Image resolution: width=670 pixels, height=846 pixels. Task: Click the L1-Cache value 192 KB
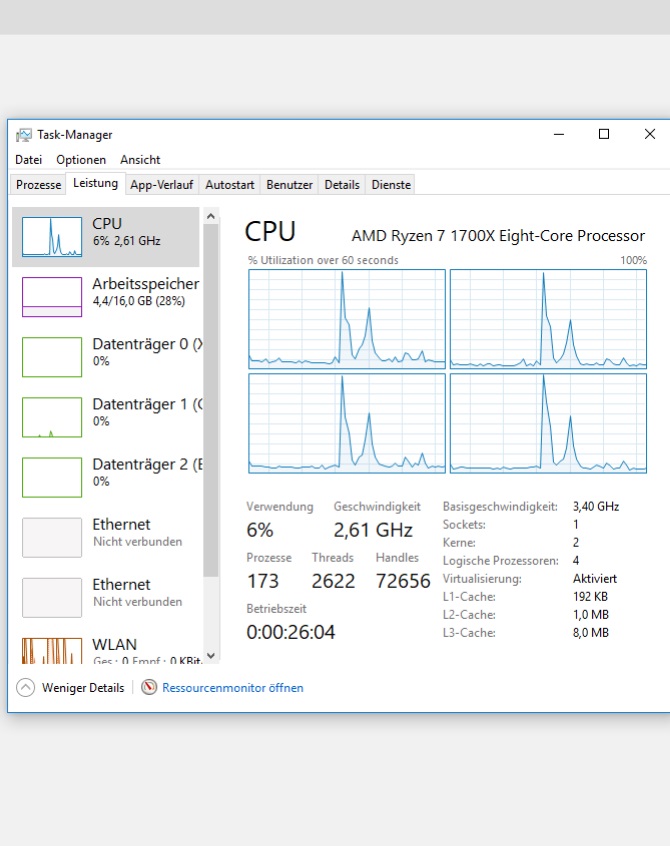(x=590, y=597)
